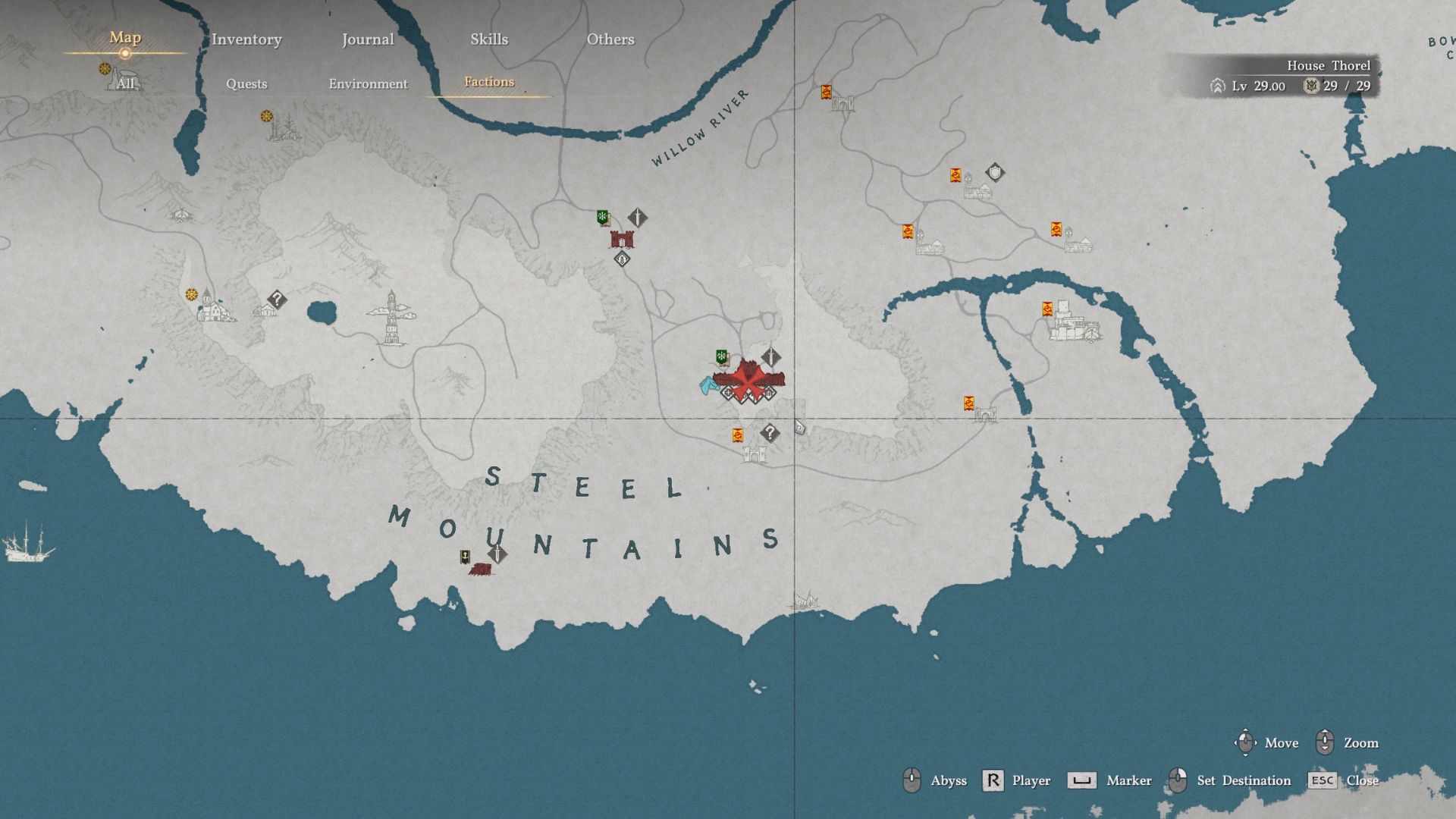Screen dimensions: 1456x819
Task: Click the blue horse mount marker
Action: [708, 386]
